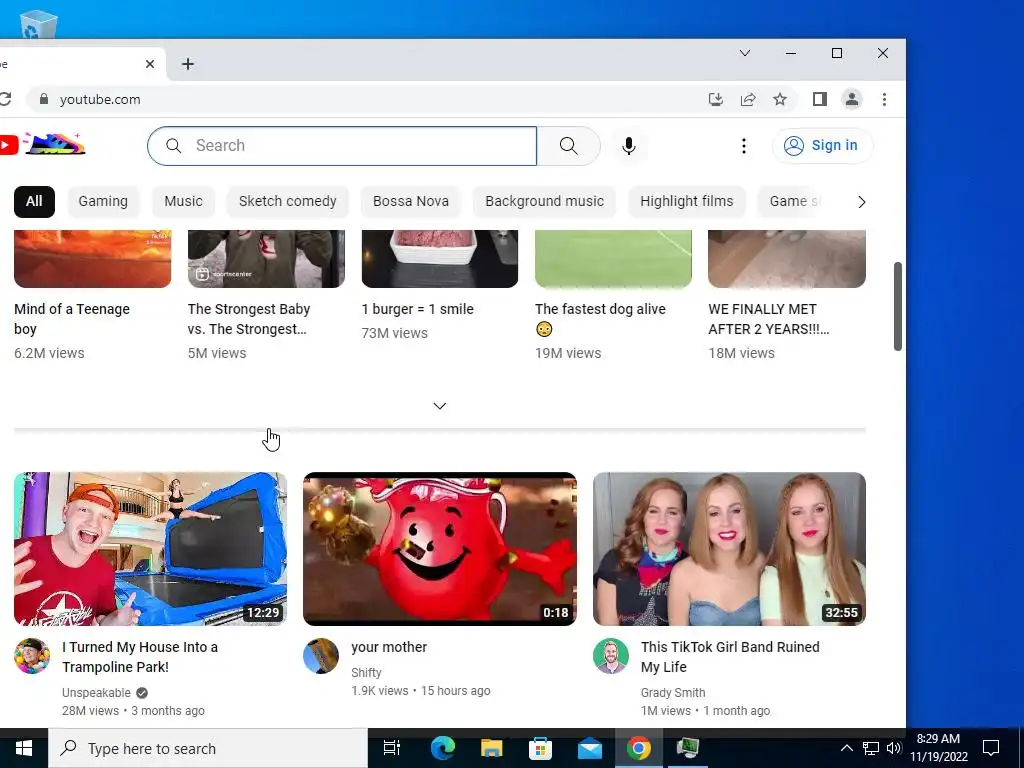Select the Background music chip
Viewport: 1024px width, 768px height.
pyautogui.click(x=545, y=201)
